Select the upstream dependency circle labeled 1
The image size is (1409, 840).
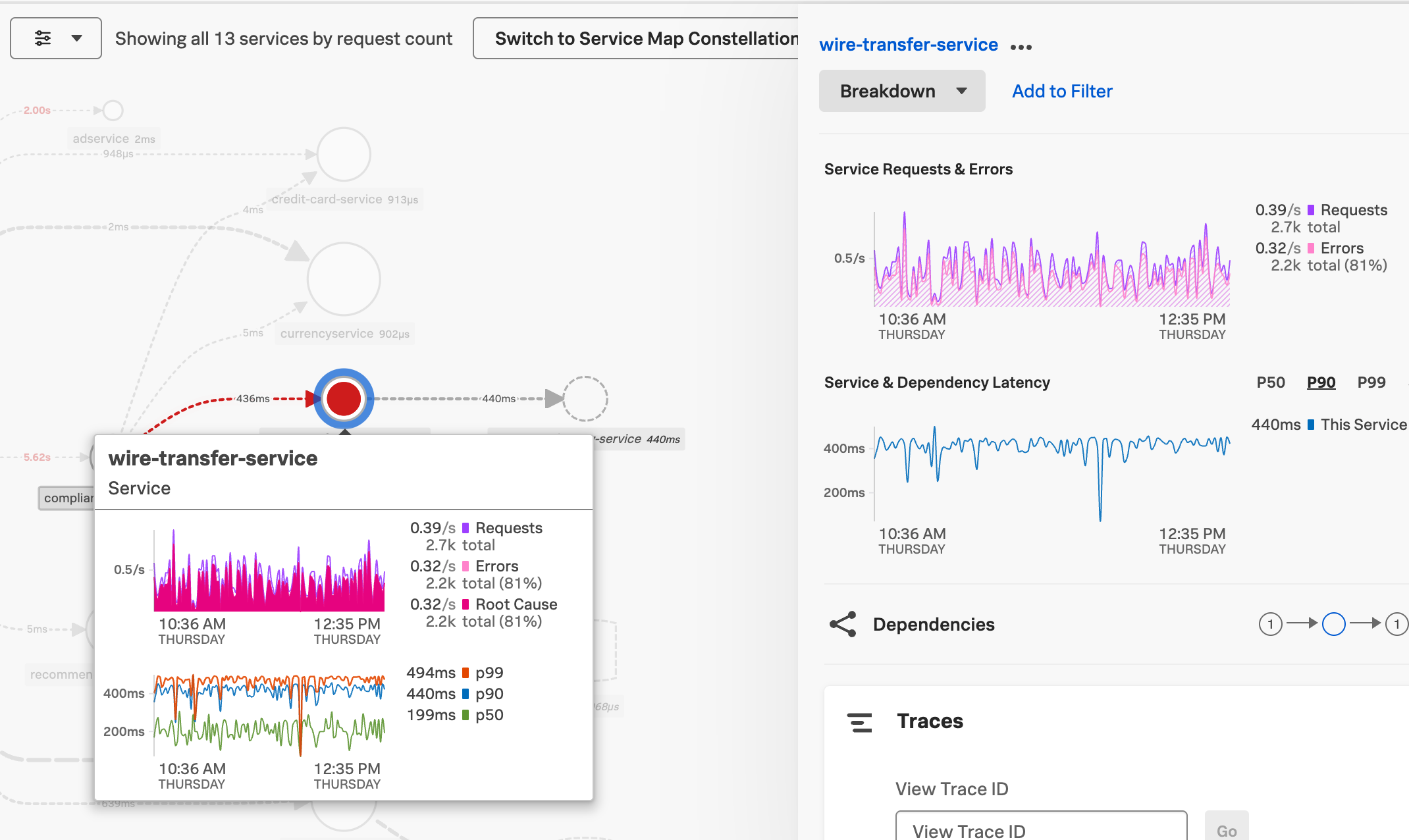point(1270,624)
